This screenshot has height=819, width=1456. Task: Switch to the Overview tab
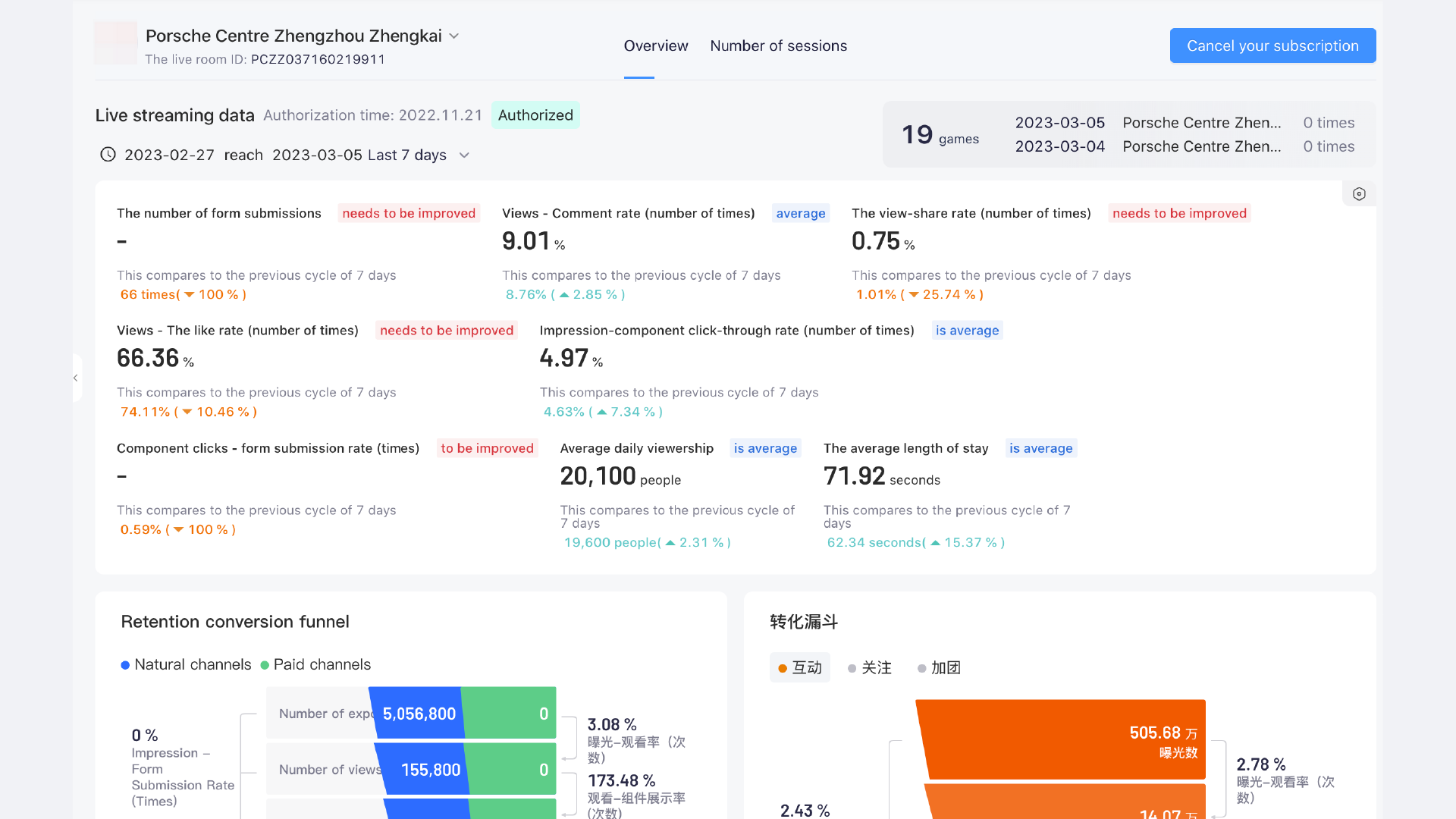(655, 46)
